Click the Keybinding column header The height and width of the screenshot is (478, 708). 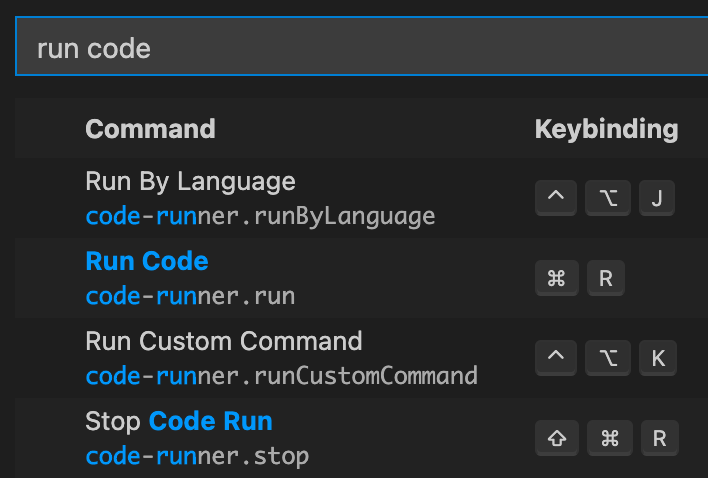606,129
